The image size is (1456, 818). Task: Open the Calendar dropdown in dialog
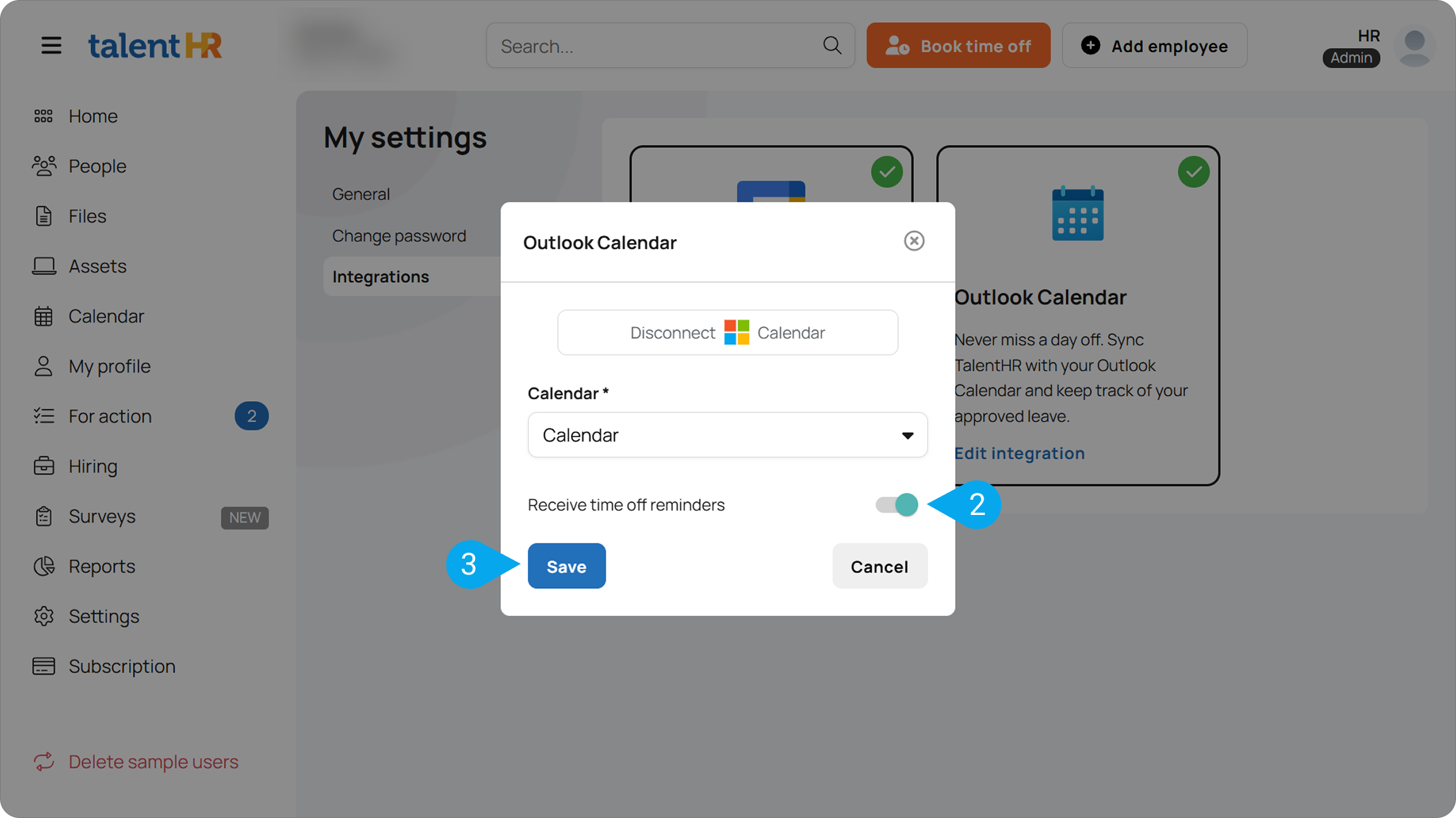727,435
